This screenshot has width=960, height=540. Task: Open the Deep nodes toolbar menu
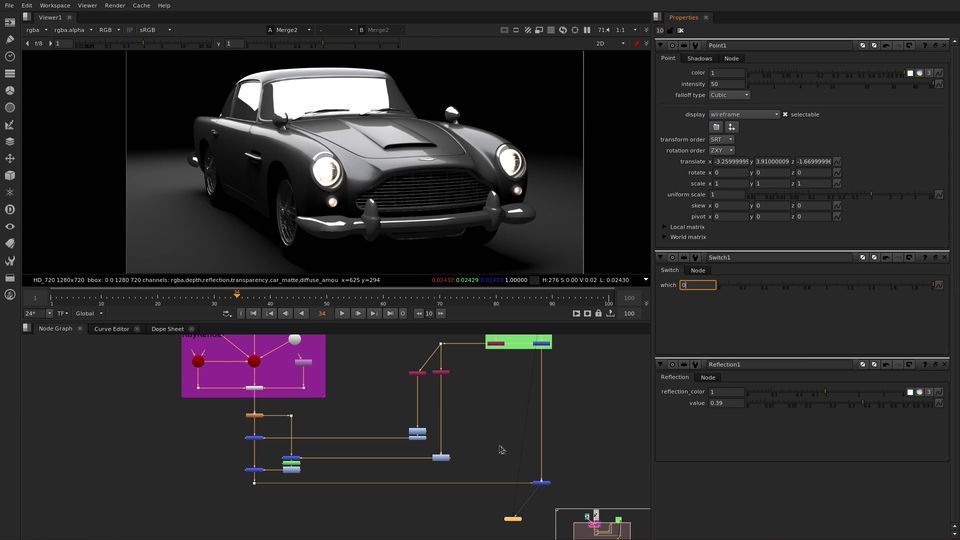coord(10,209)
